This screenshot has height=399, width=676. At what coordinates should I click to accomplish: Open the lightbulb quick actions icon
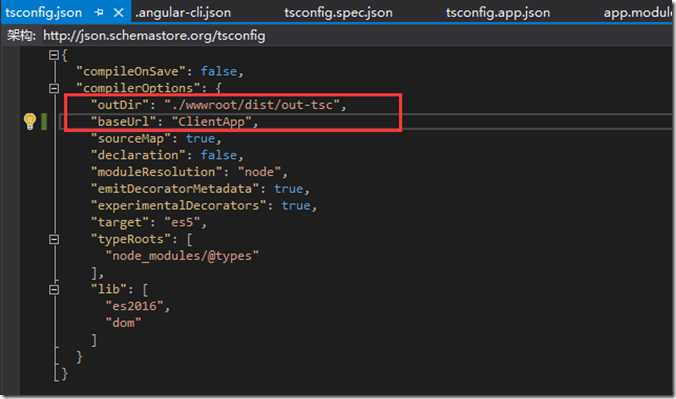coord(30,121)
